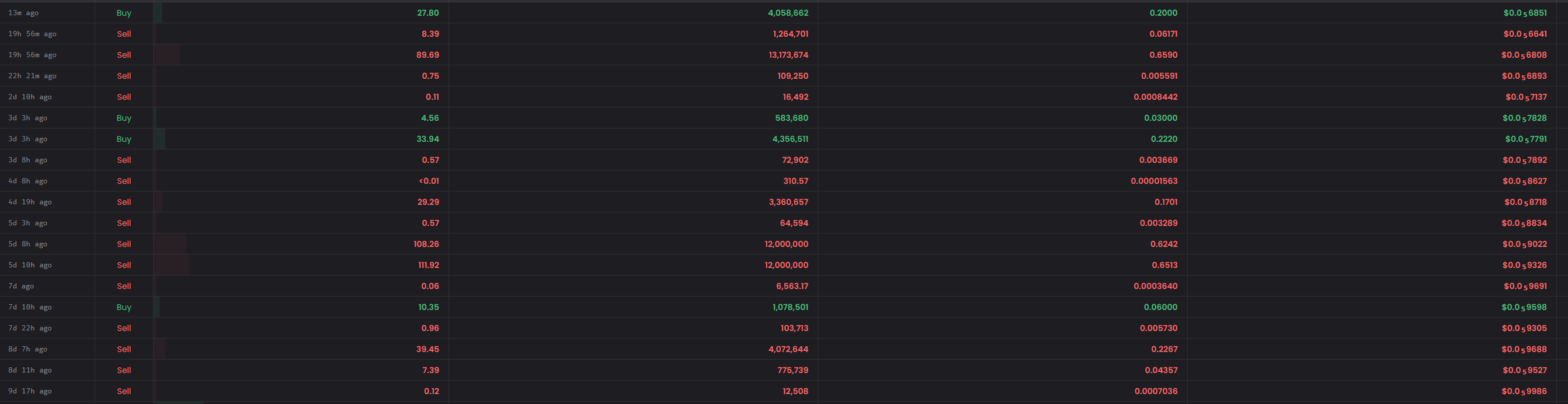The height and width of the screenshot is (404, 1568).
Task: Click the price $0.0₅9986
Action: click(1524, 391)
